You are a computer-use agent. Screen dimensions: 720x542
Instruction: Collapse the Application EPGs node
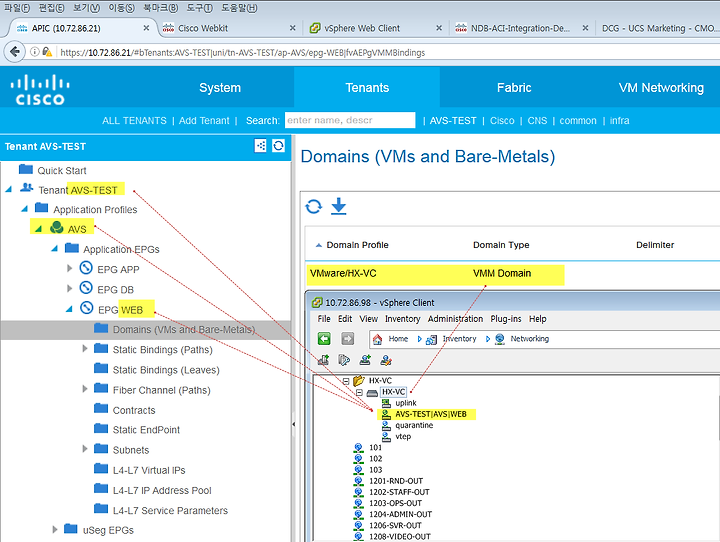click(x=55, y=248)
